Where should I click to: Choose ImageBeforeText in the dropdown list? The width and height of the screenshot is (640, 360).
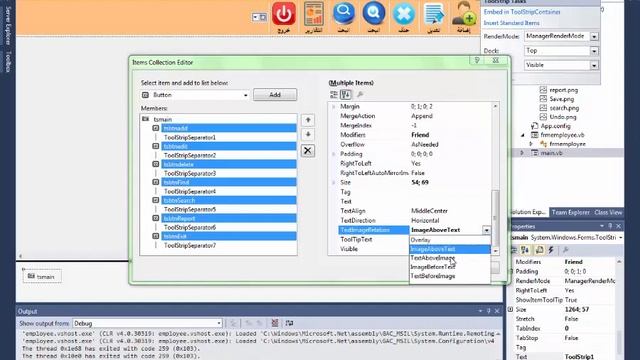[x=450, y=267]
